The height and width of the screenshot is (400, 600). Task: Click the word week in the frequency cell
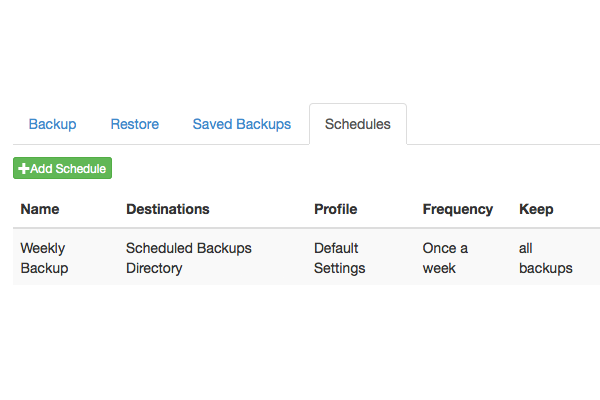[x=439, y=268]
